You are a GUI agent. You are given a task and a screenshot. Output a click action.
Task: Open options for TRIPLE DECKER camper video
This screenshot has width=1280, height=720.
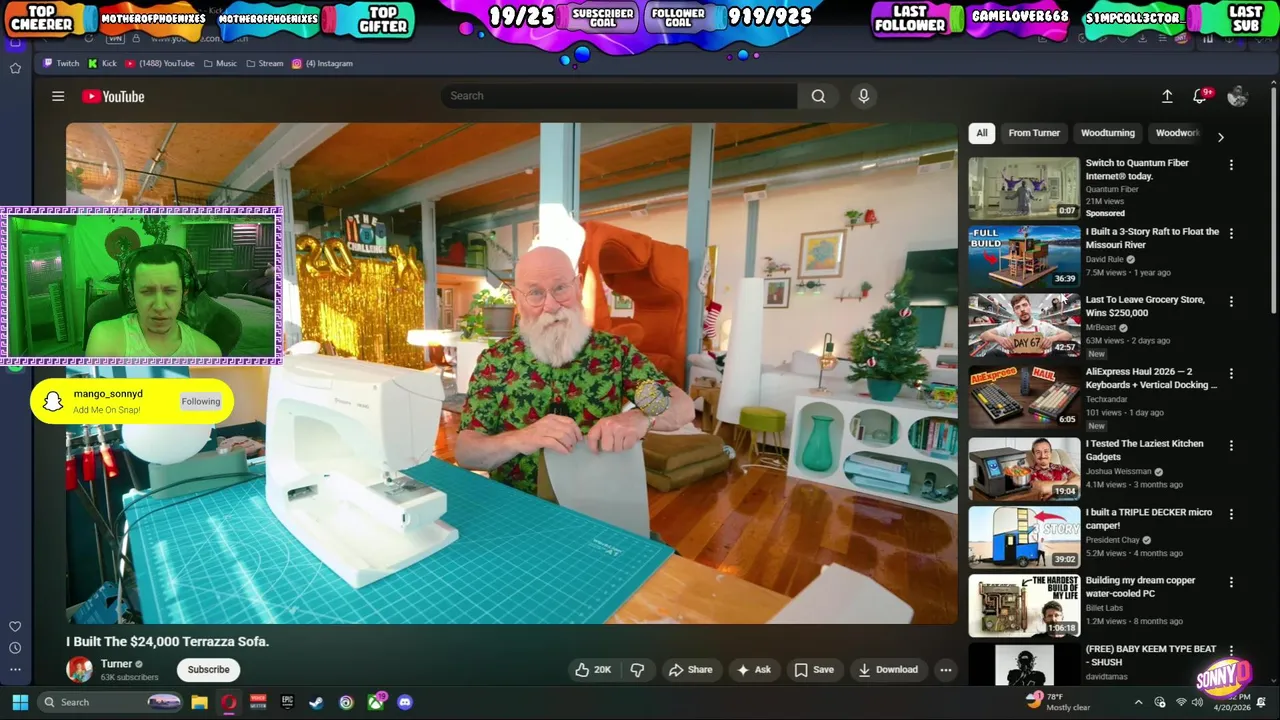[x=1231, y=514]
